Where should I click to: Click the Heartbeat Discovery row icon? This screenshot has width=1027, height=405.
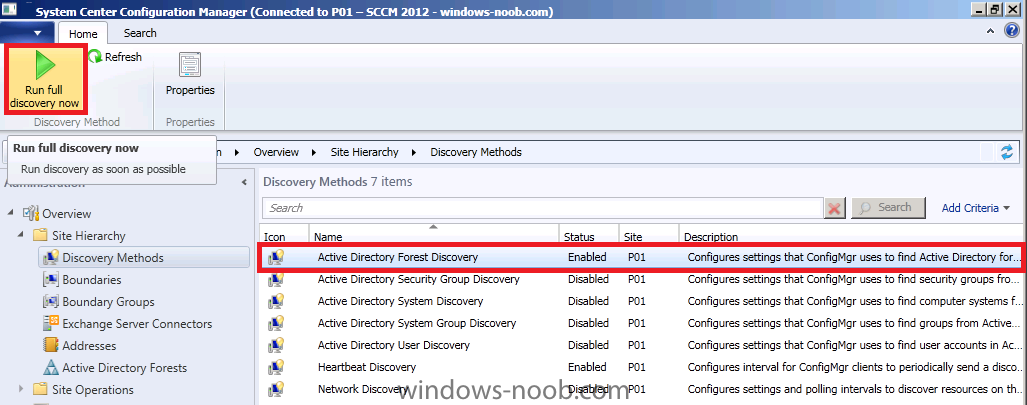(276, 367)
